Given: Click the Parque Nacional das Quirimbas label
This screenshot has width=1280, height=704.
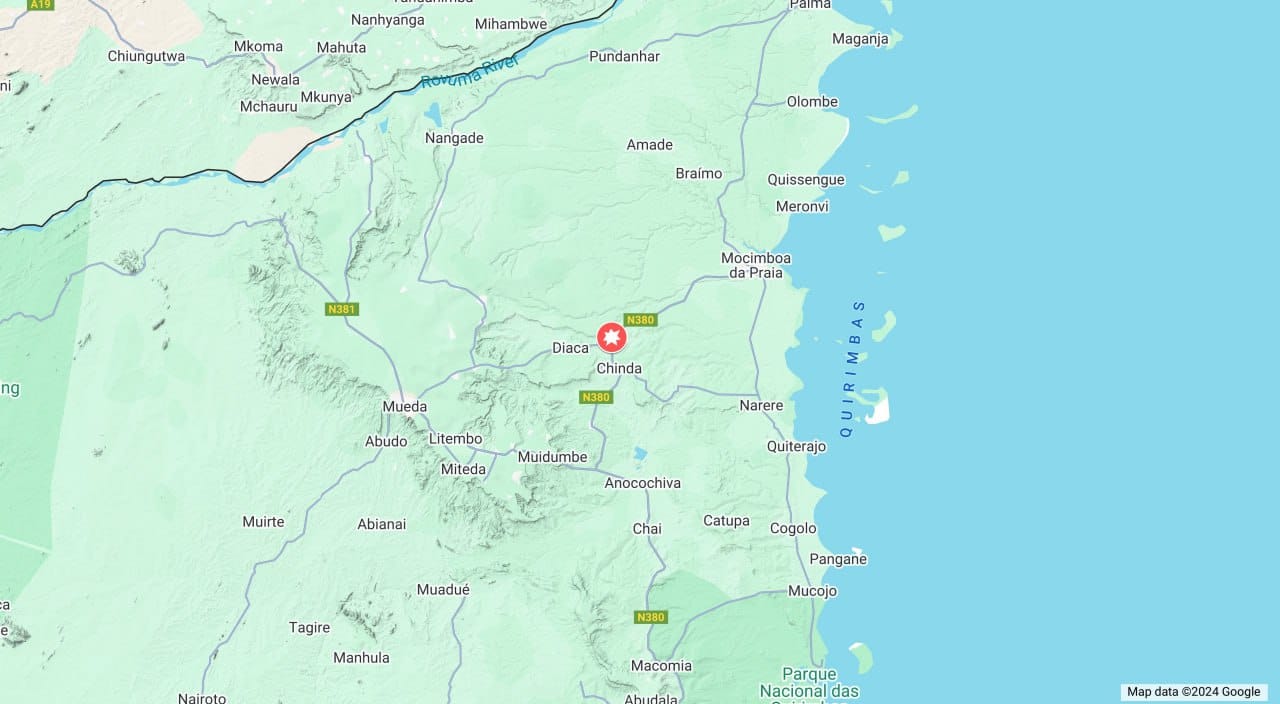Looking at the screenshot, I should pos(809,684).
